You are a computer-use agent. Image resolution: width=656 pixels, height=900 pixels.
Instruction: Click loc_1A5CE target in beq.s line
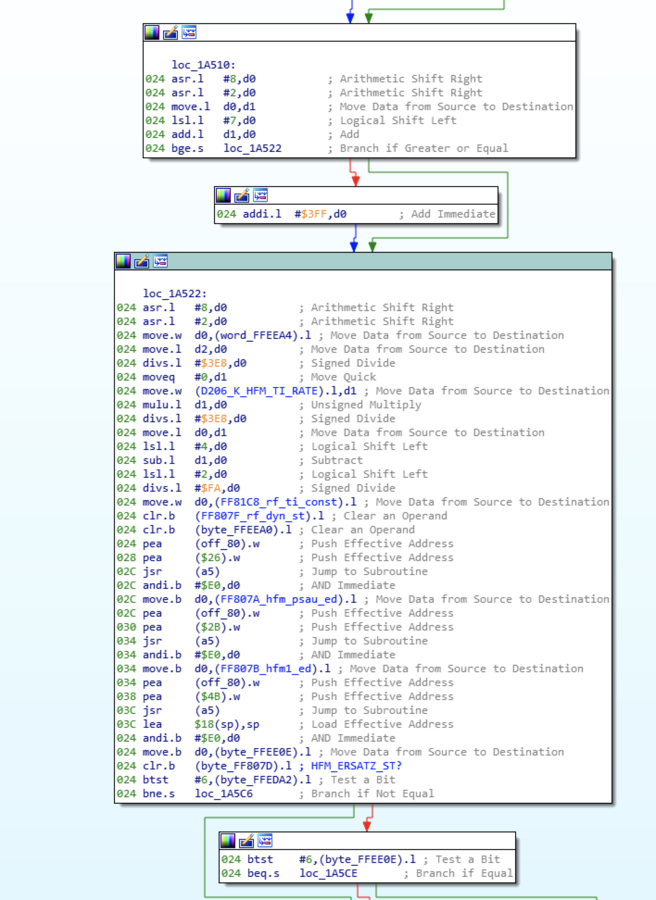(328, 874)
